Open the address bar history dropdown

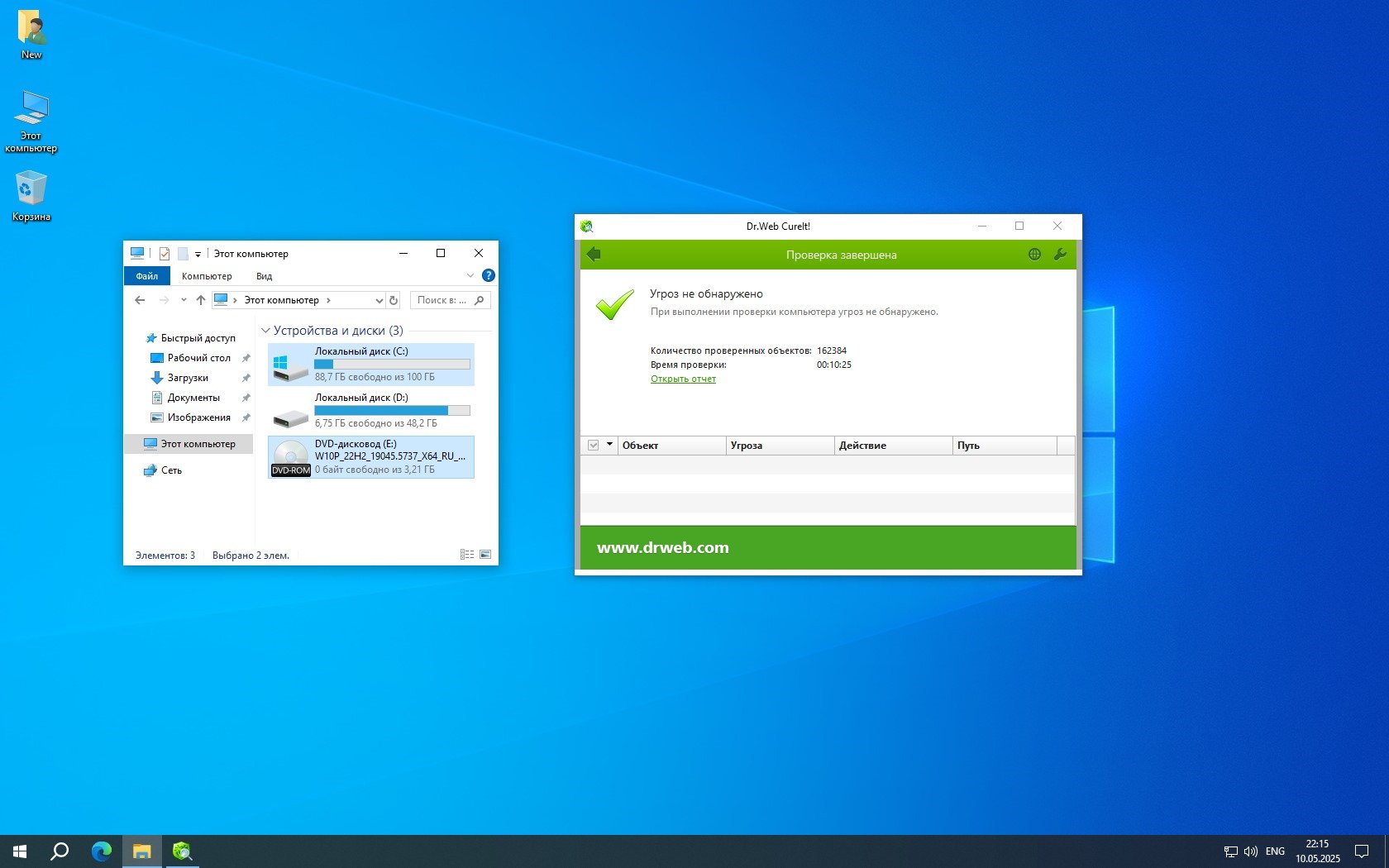coord(379,300)
